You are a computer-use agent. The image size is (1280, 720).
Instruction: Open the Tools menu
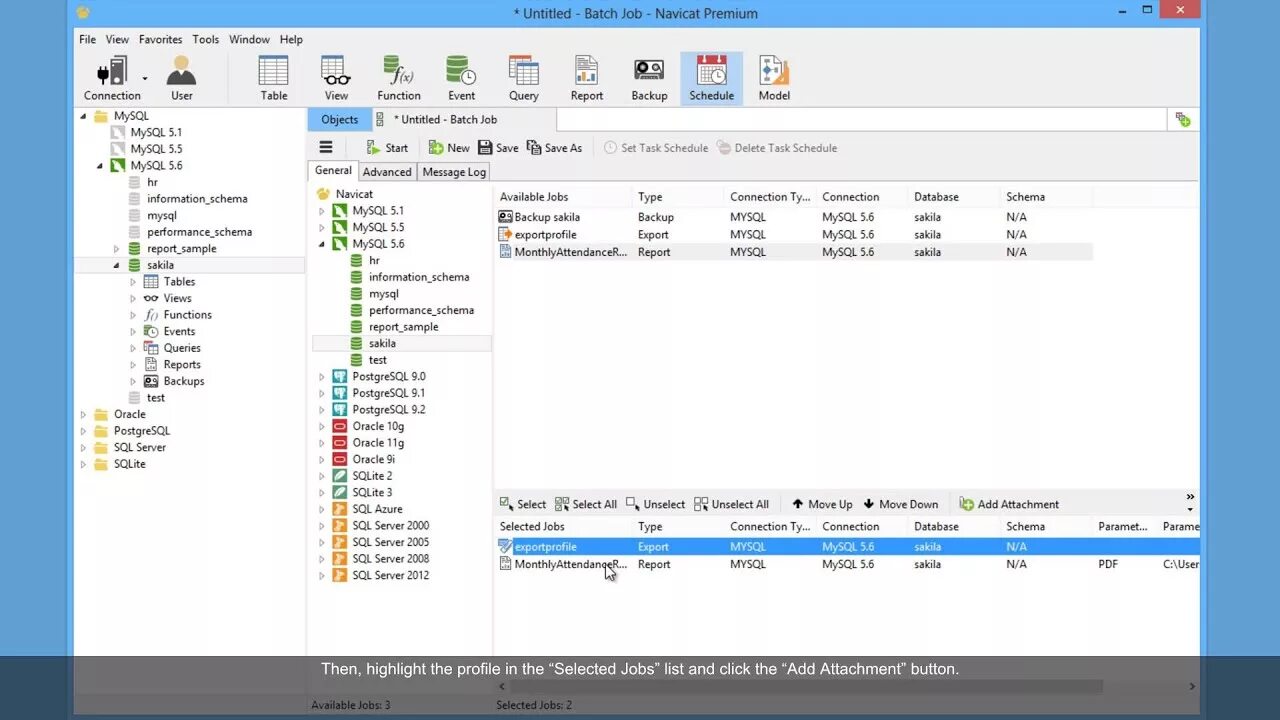206,39
